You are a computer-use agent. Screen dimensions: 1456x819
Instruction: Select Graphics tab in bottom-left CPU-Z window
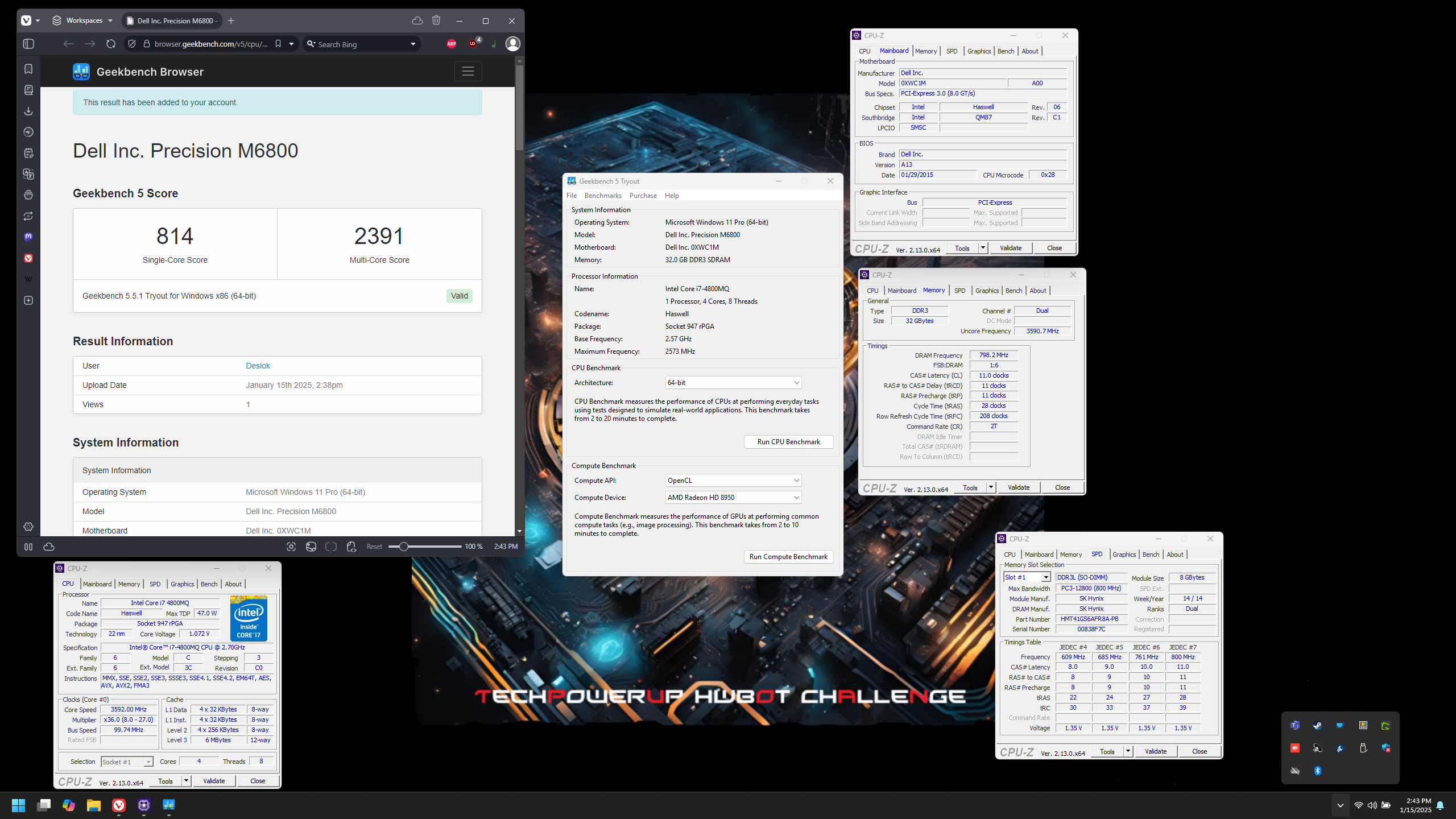click(x=182, y=584)
